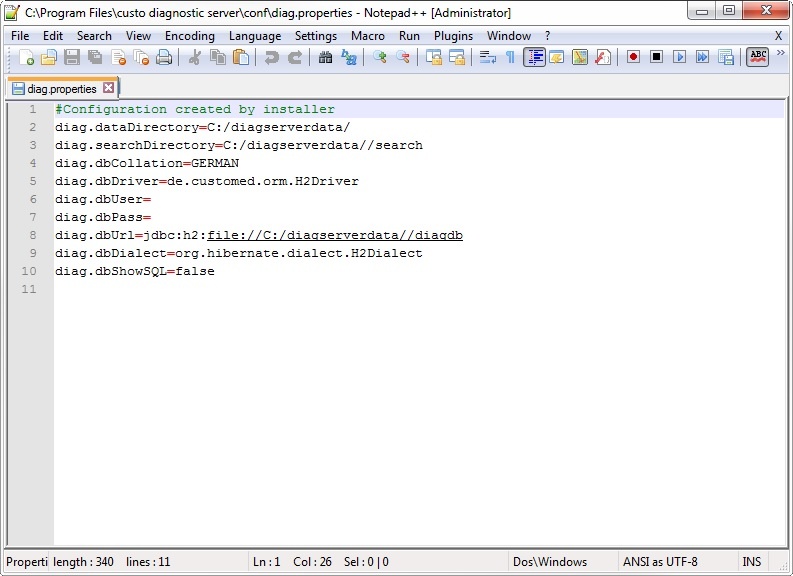Viewport: 793px width, 576px height.
Task: Click the 'ANSI as UTF-8' status field
Action: (660, 562)
